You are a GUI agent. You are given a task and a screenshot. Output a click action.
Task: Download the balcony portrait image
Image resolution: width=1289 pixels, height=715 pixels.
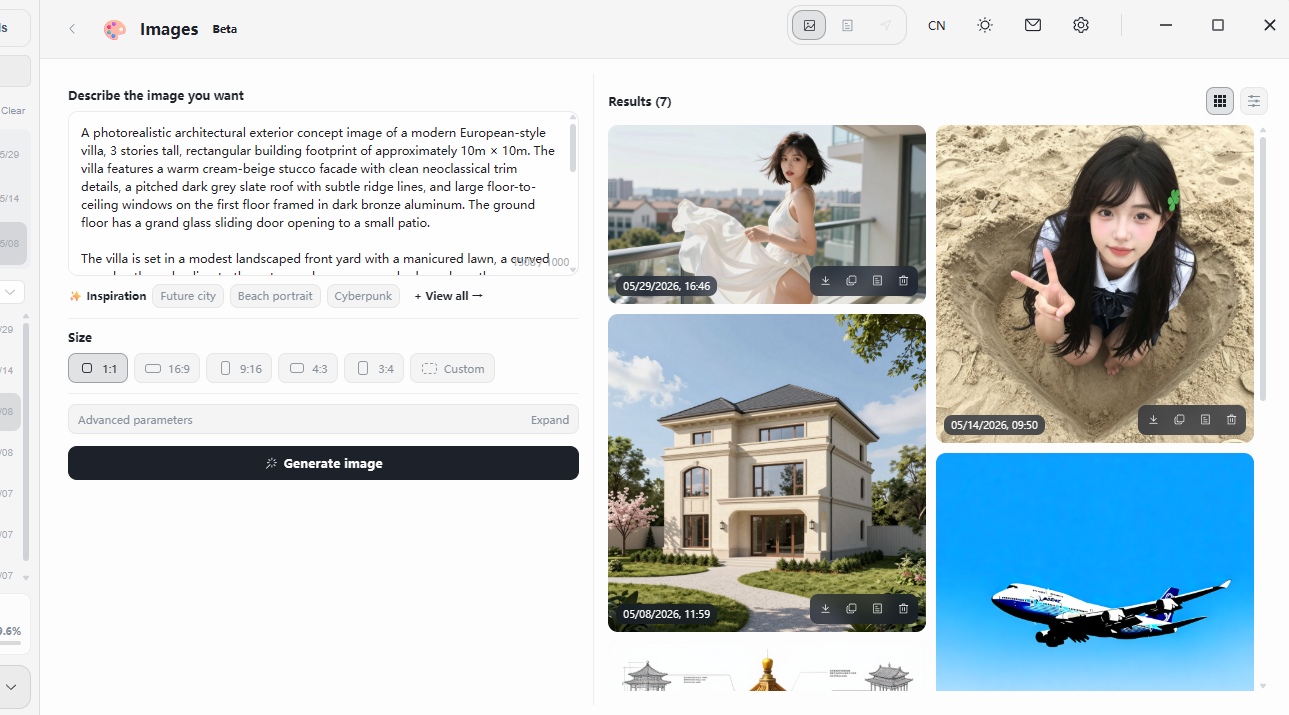825,281
